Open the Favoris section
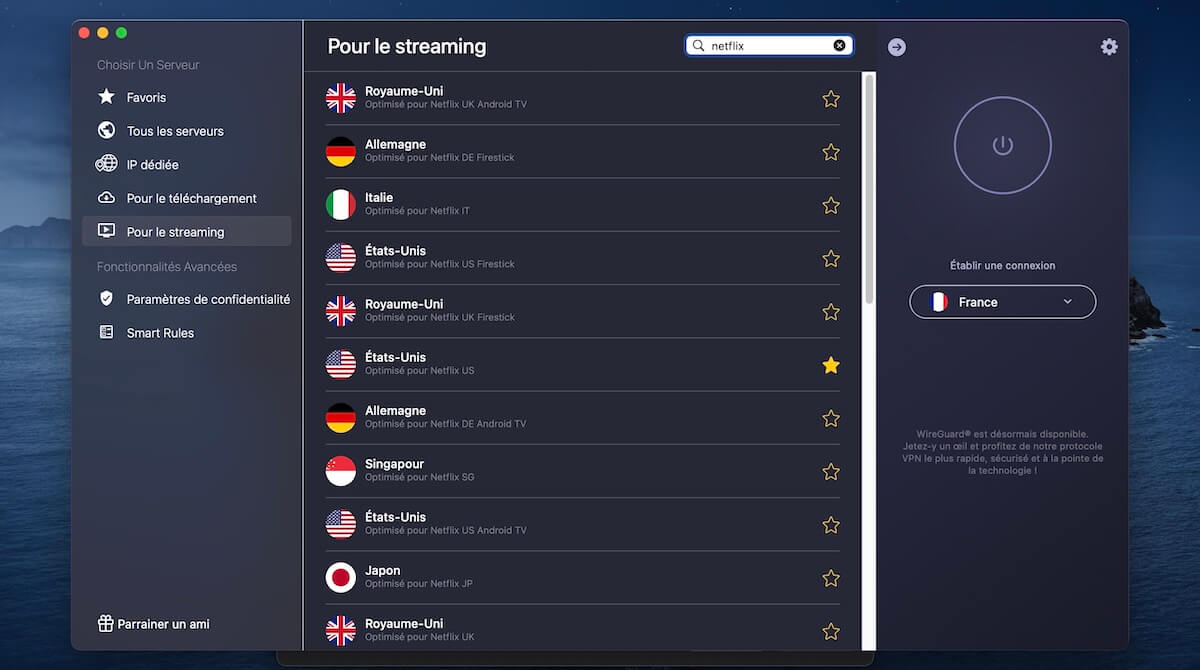 pos(187,97)
